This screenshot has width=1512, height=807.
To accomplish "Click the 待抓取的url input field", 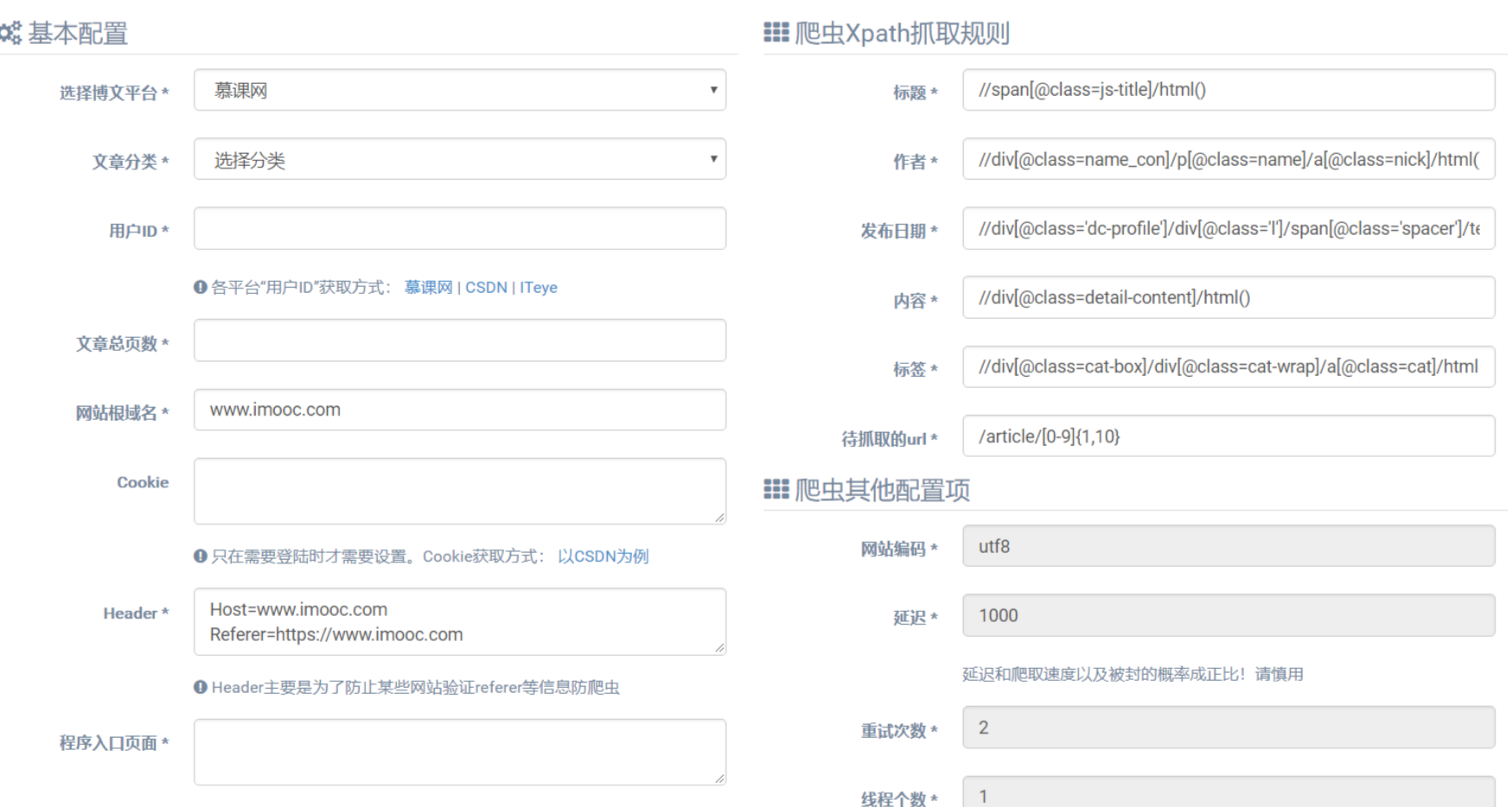I will [x=1228, y=436].
